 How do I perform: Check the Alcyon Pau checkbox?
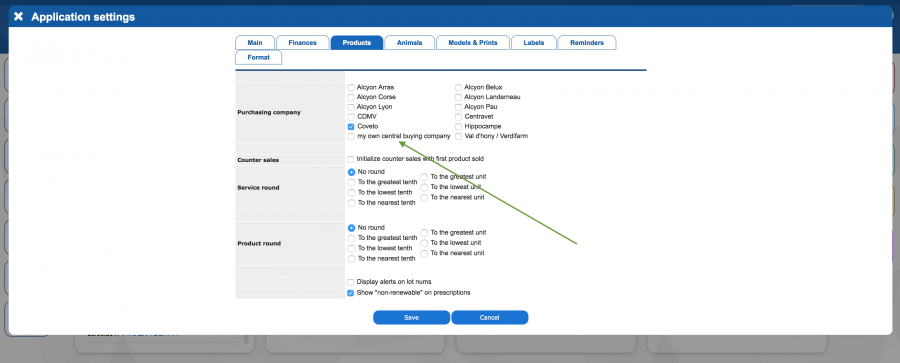[x=458, y=107]
